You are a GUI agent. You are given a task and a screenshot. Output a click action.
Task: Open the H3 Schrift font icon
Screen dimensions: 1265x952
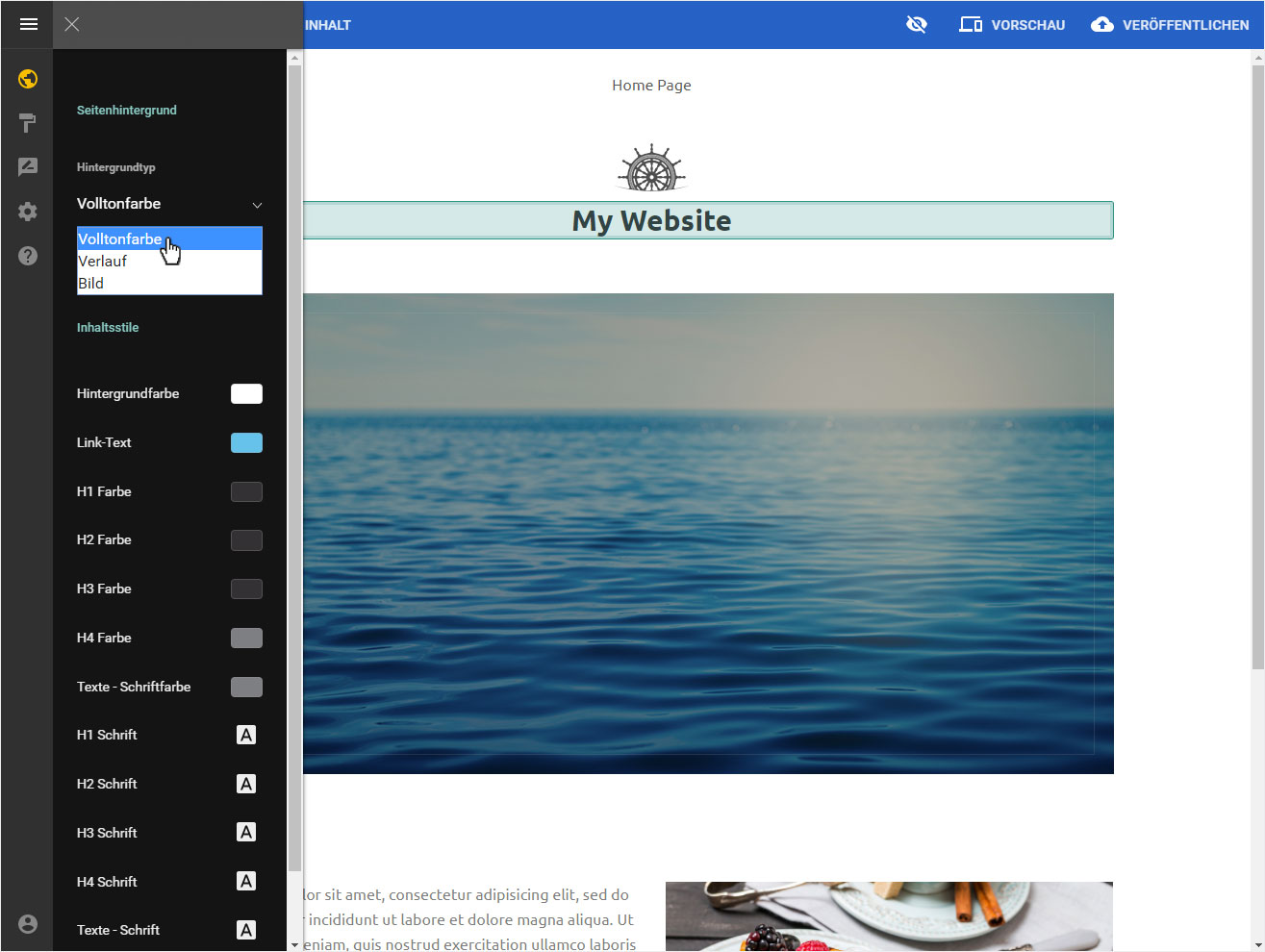[x=246, y=833]
